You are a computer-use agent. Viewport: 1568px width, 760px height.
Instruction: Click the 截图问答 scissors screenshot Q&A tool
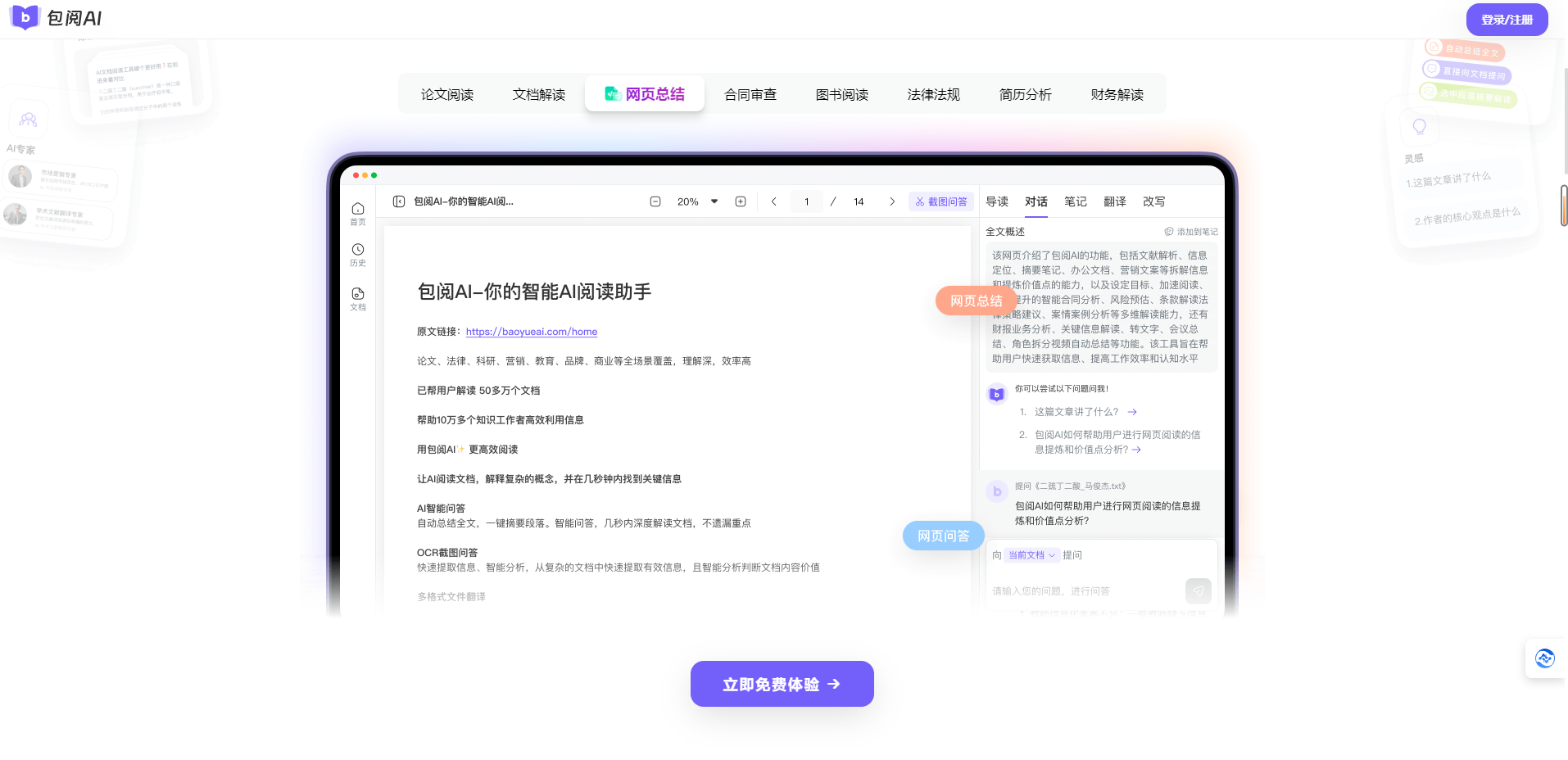(x=940, y=201)
